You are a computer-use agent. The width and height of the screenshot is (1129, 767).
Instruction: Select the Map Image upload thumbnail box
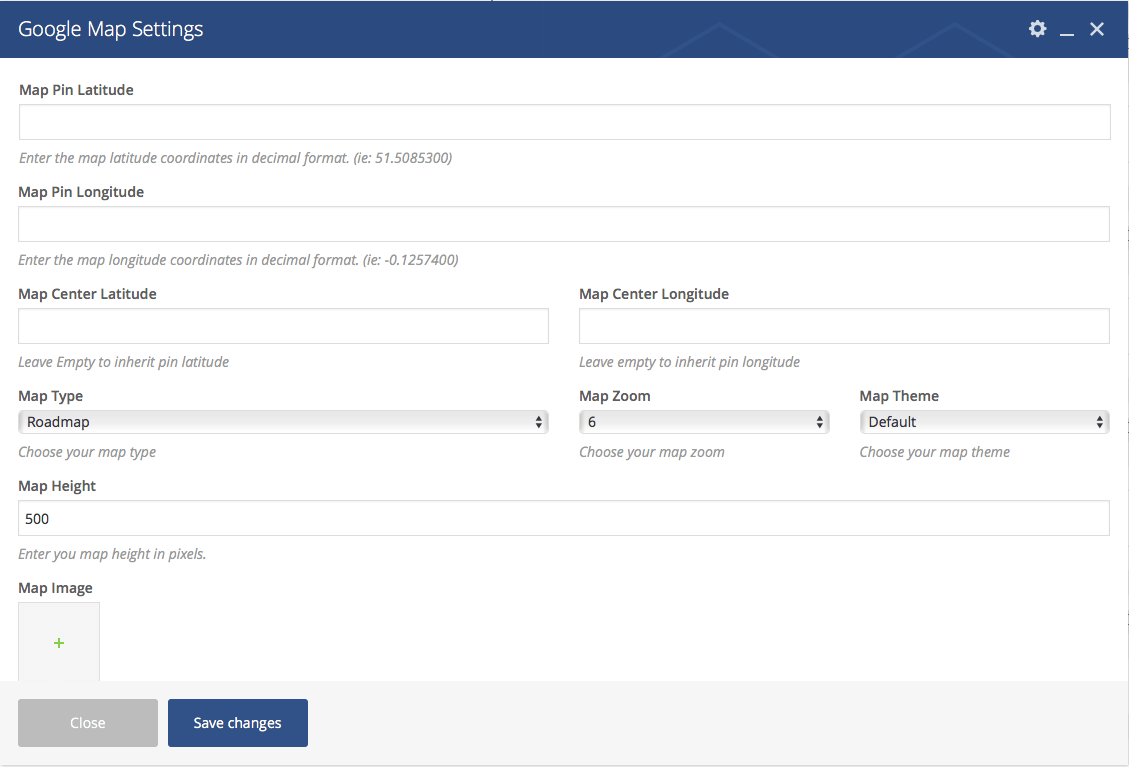[59, 642]
